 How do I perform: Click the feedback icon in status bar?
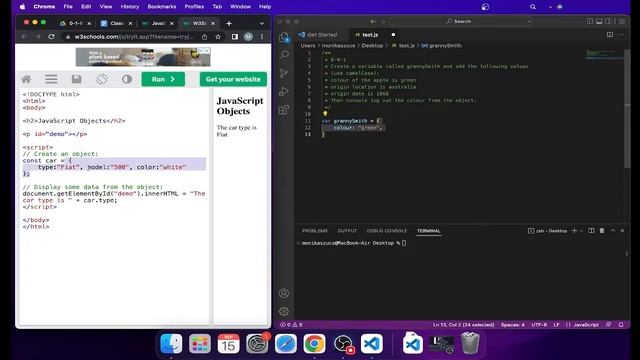[x=609, y=325]
